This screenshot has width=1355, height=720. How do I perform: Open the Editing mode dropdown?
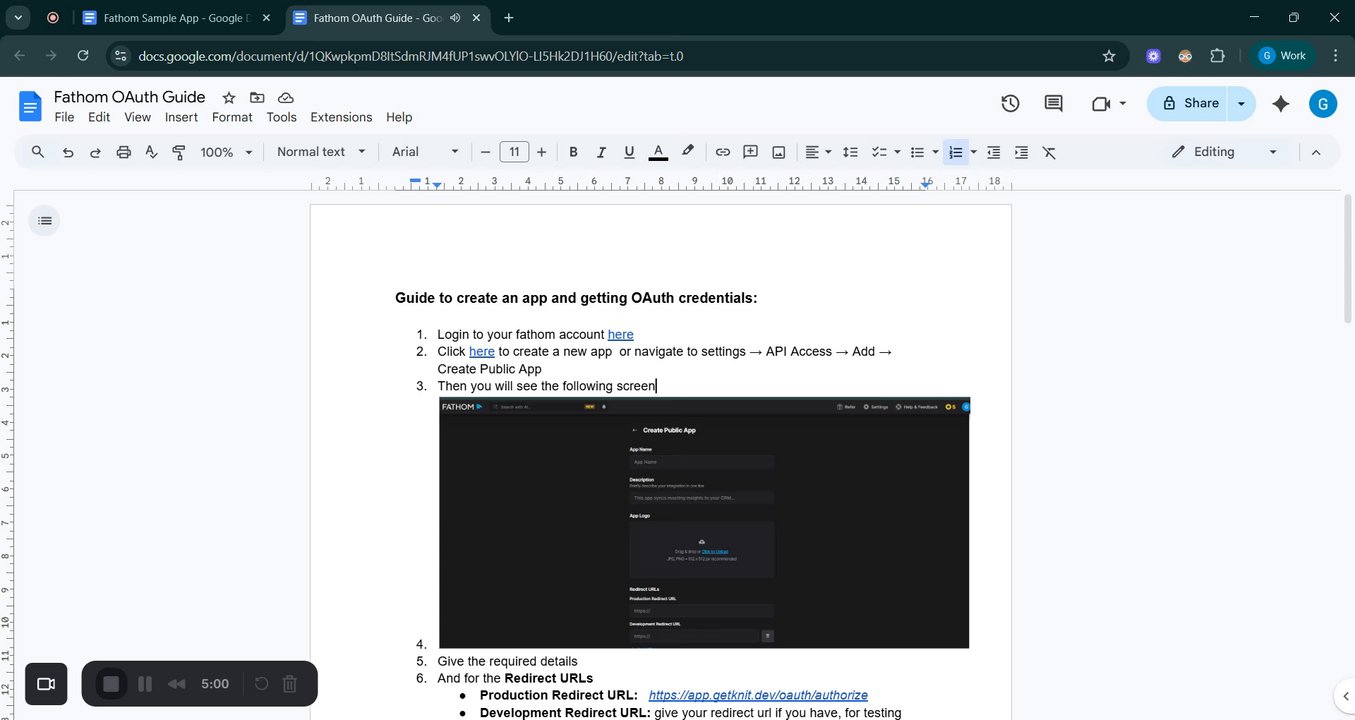tap(1225, 152)
